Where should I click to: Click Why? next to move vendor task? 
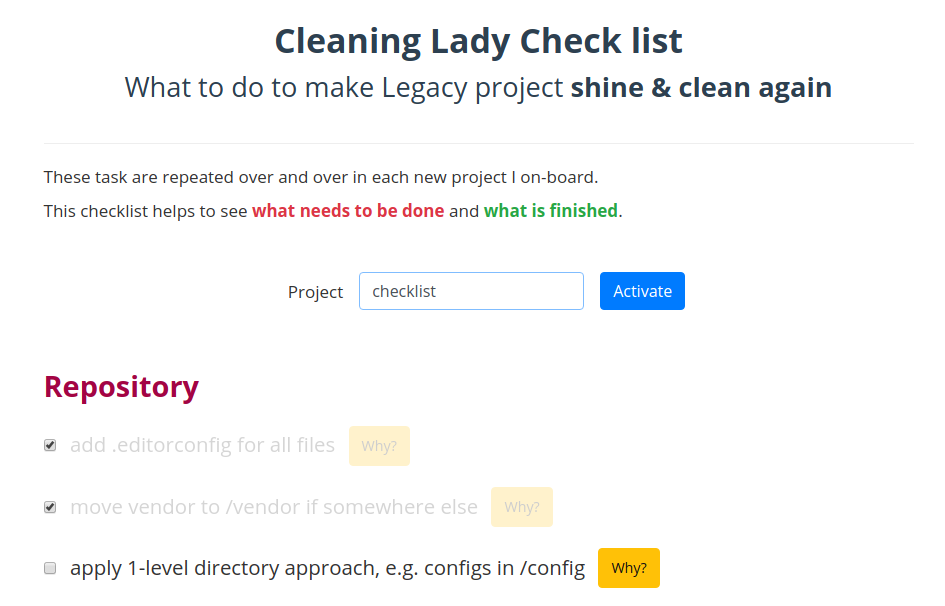pos(522,507)
